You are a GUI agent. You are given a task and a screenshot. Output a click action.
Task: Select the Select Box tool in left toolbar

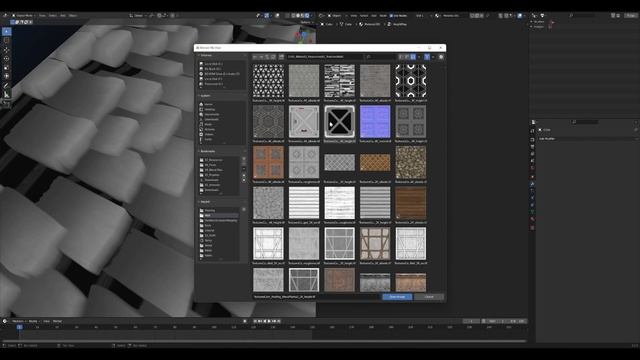point(7,31)
